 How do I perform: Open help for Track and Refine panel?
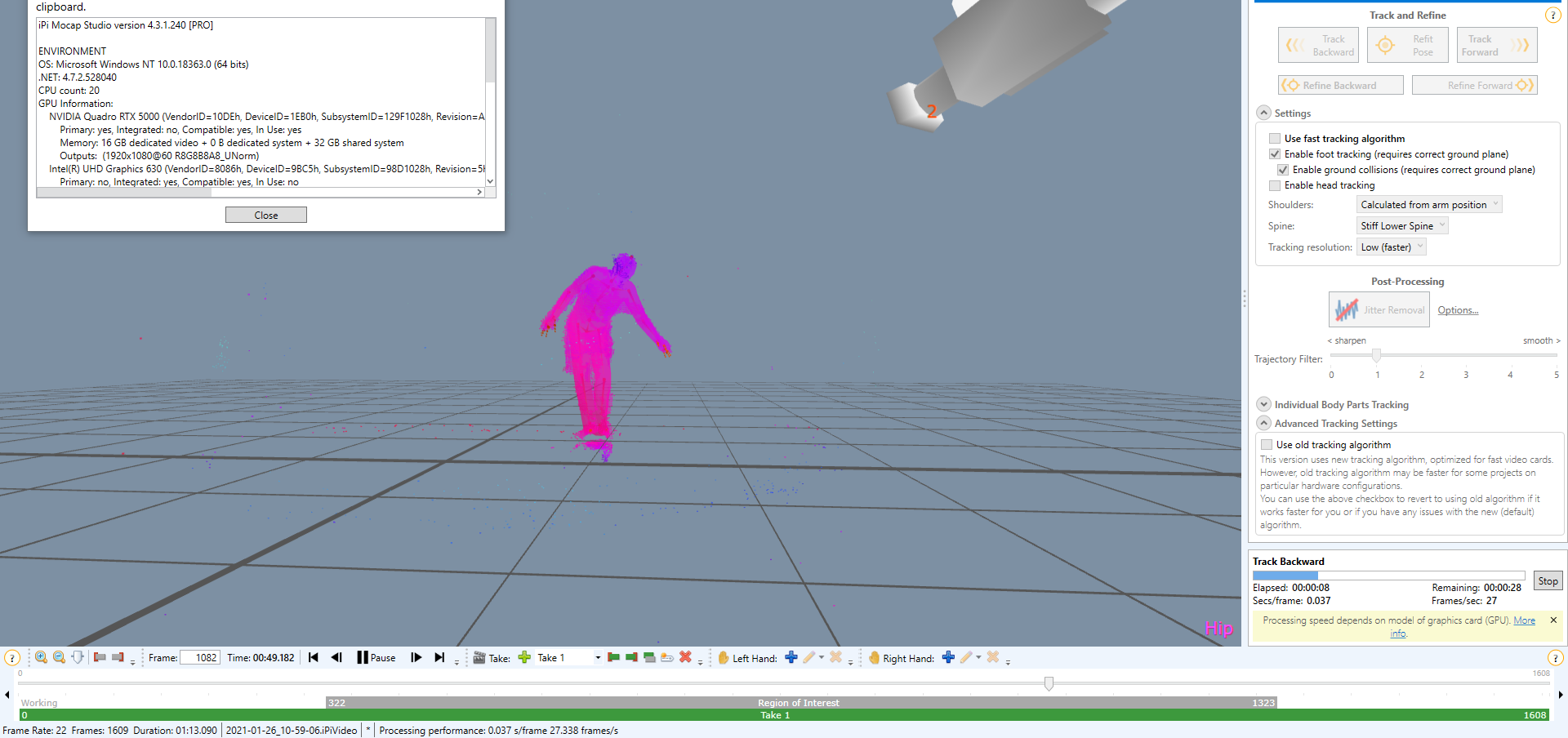pos(1552,16)
